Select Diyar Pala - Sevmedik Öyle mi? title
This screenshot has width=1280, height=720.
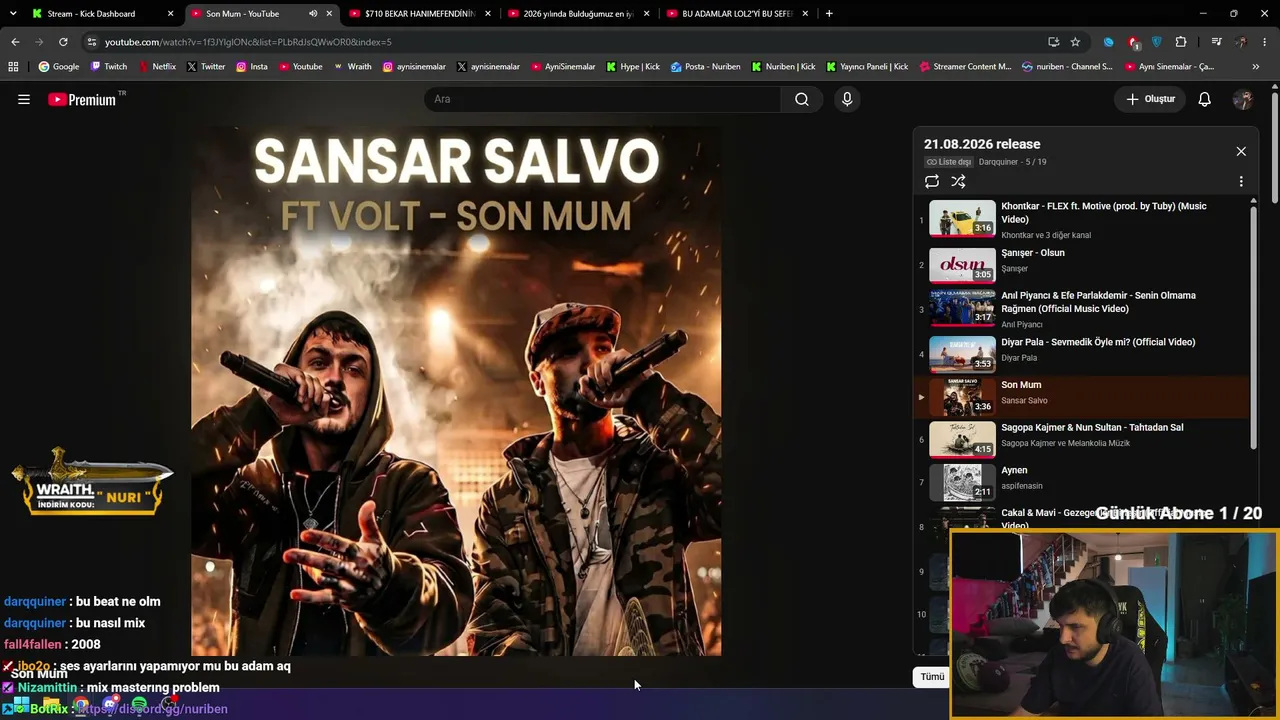pyautogui.click(x=1098, y=342)
